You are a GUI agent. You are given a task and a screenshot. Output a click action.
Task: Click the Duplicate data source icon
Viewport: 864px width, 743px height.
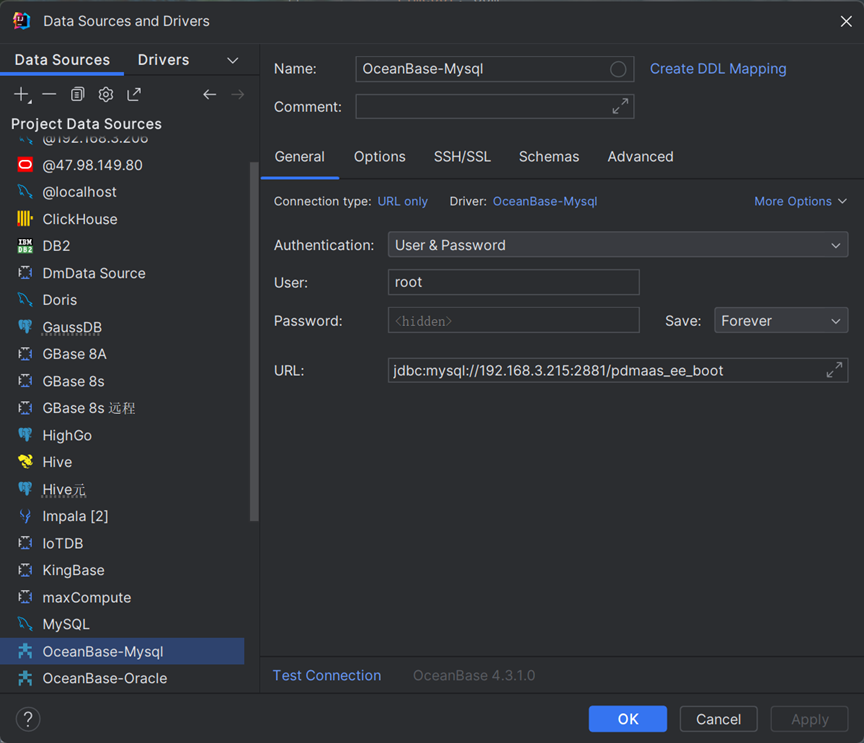(77, 94)
